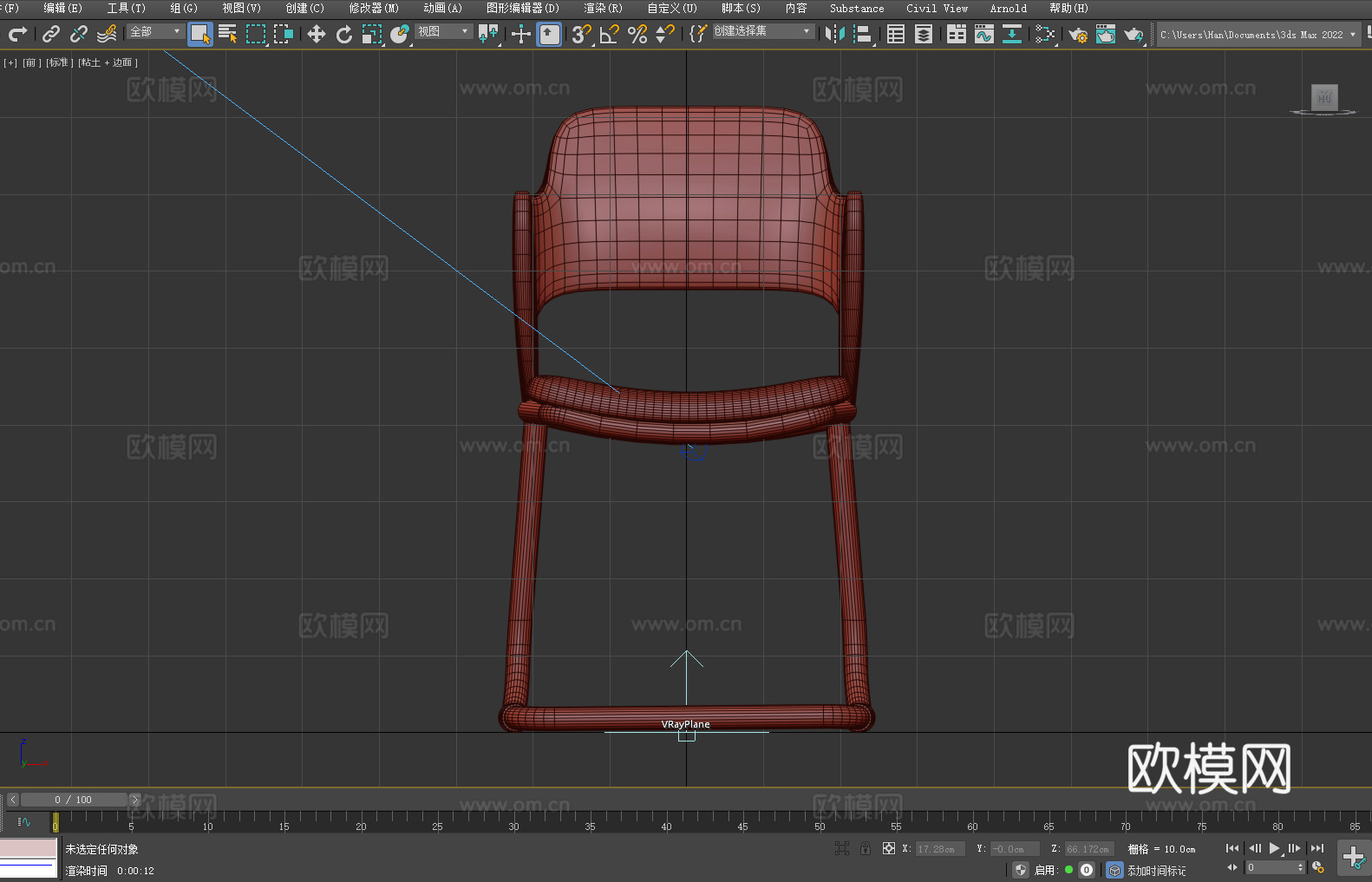The width and height of the screenshot is (1372, 882).
Task: Click Select and Manipulate icon
Action: point(521,34)
